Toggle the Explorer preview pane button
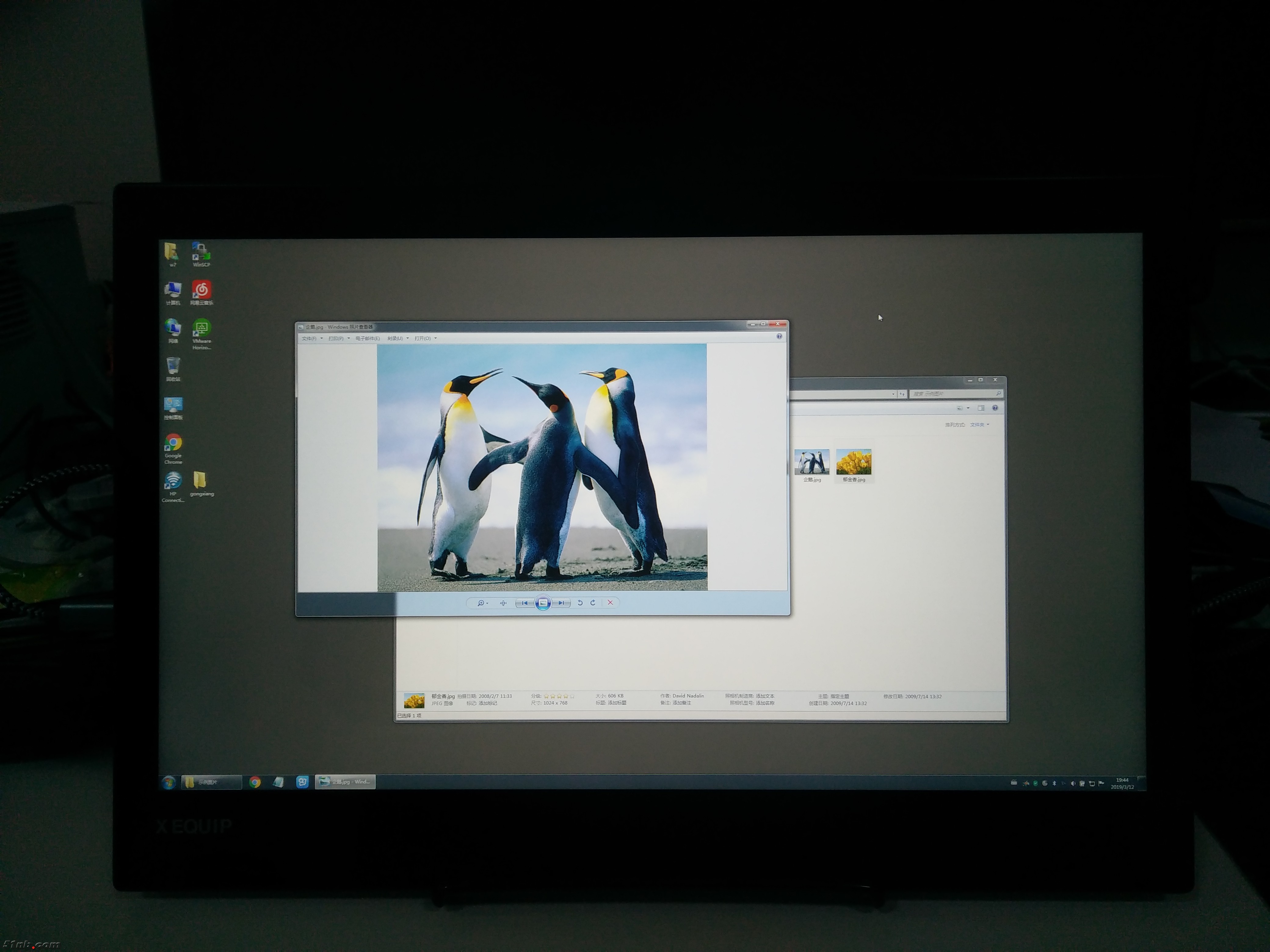This screenshot has height=952, width=1270. [981, 408]
